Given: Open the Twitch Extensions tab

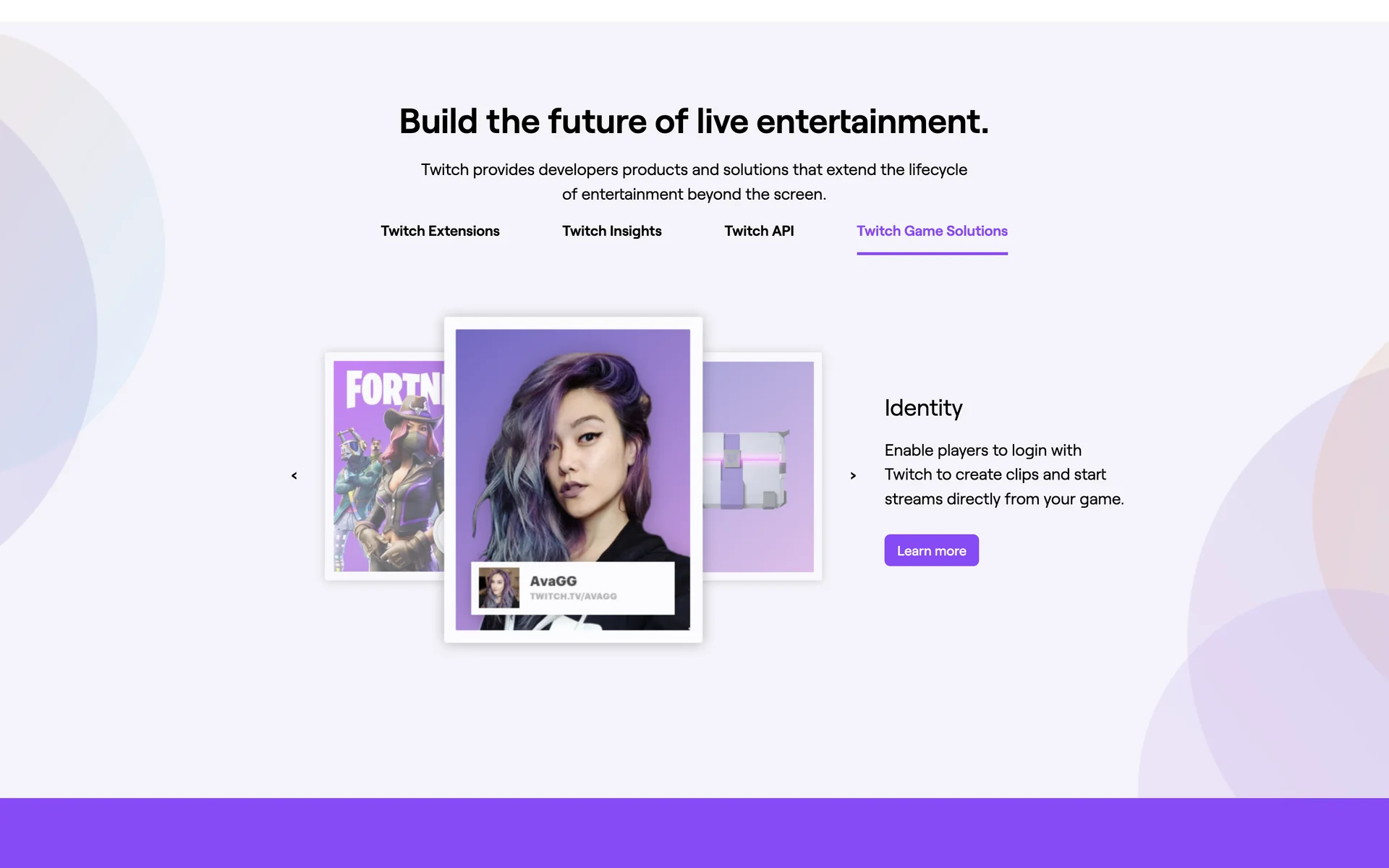Looking at the screenshot, I should (x=440, y=231).
